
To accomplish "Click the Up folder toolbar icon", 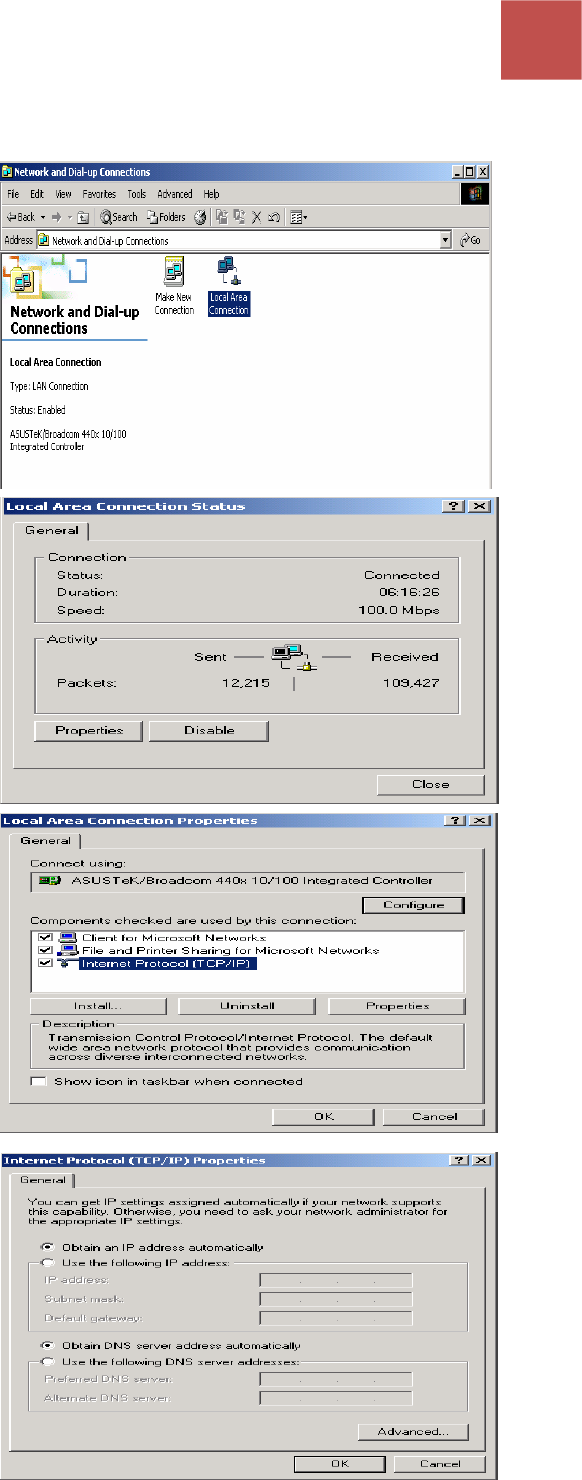I will pos(83,217).
